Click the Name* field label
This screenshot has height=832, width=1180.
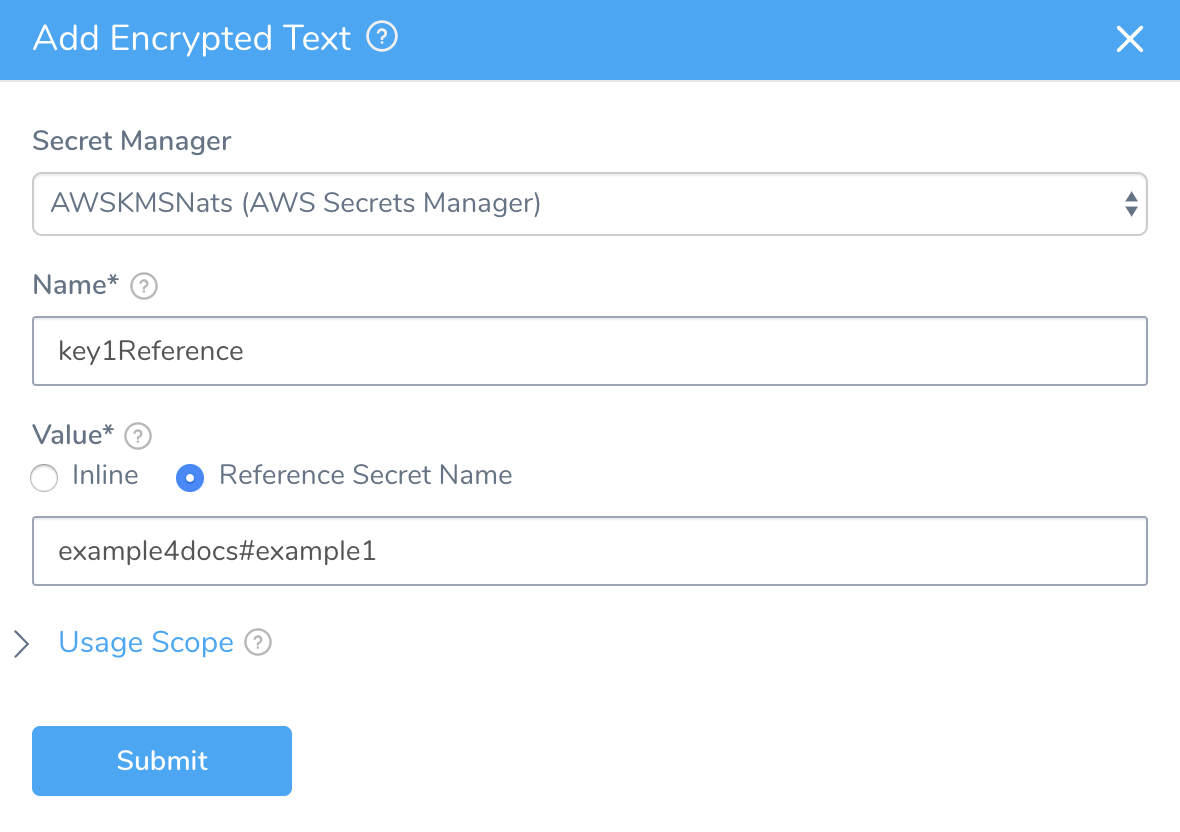click(x=75, y=285)
